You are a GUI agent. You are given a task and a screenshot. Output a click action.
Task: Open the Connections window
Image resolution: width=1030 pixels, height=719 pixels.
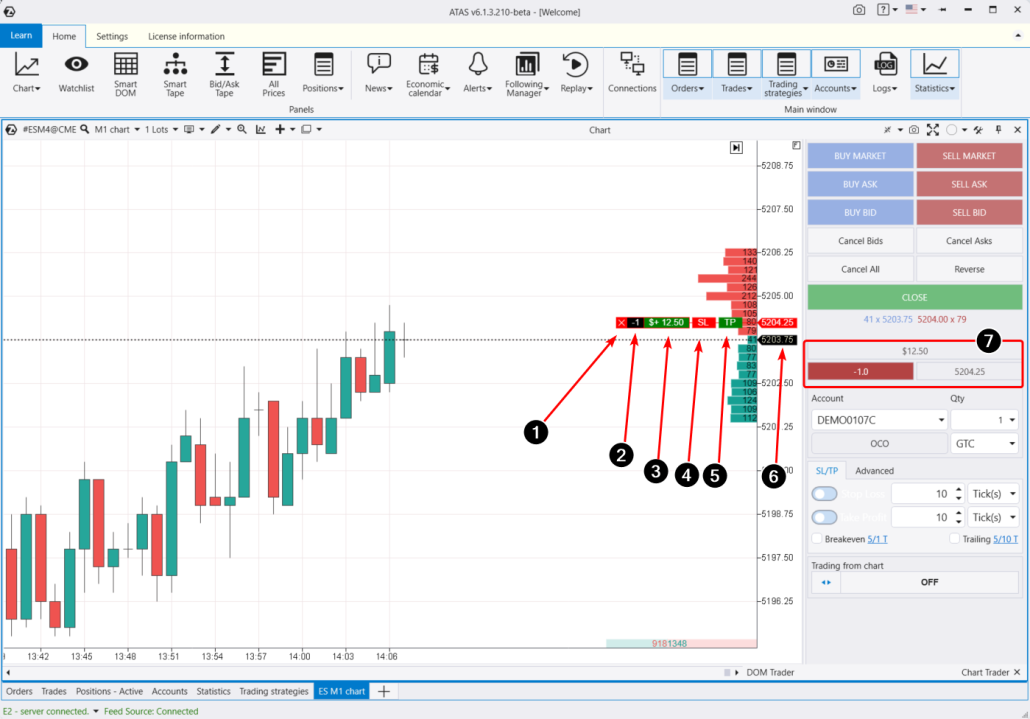(x=632, y=73)
